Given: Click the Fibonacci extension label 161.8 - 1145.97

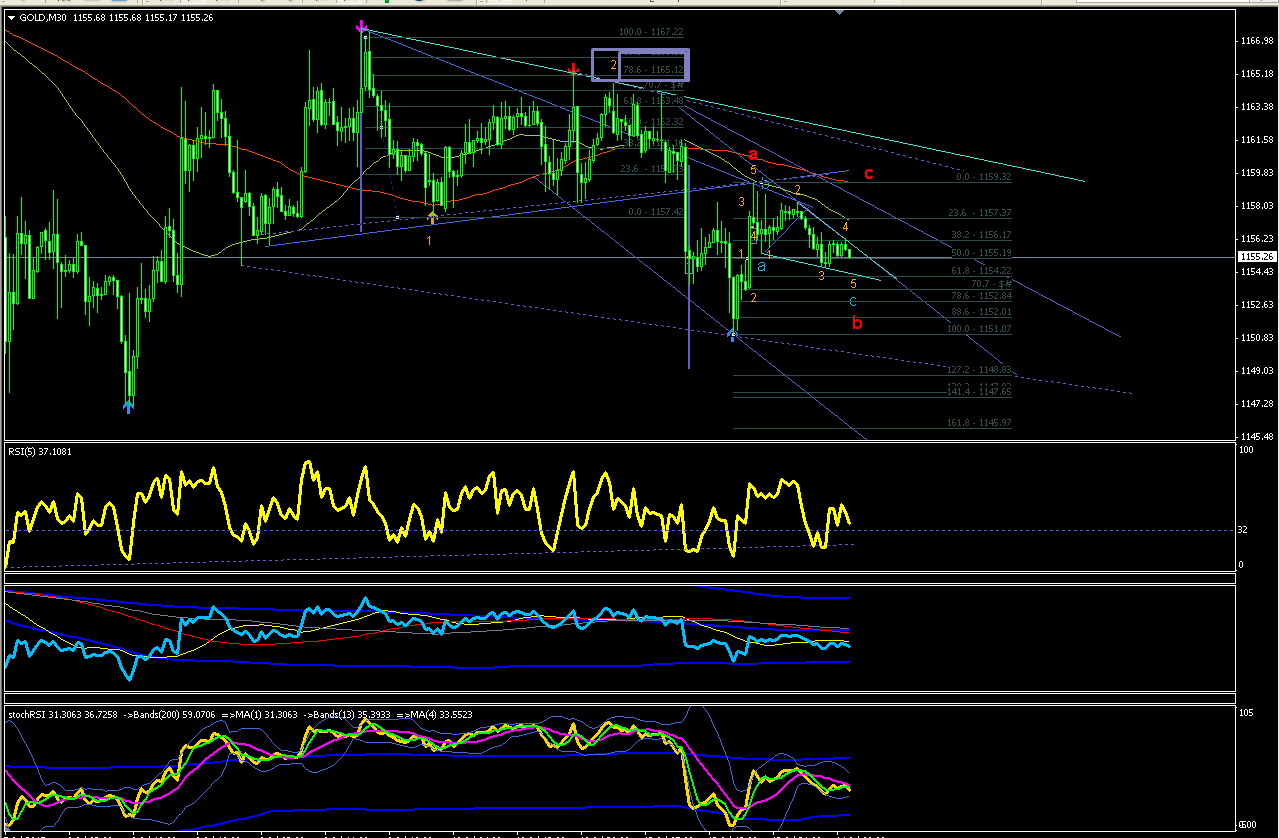Looking at the screenshot, I should pos(979,423).
